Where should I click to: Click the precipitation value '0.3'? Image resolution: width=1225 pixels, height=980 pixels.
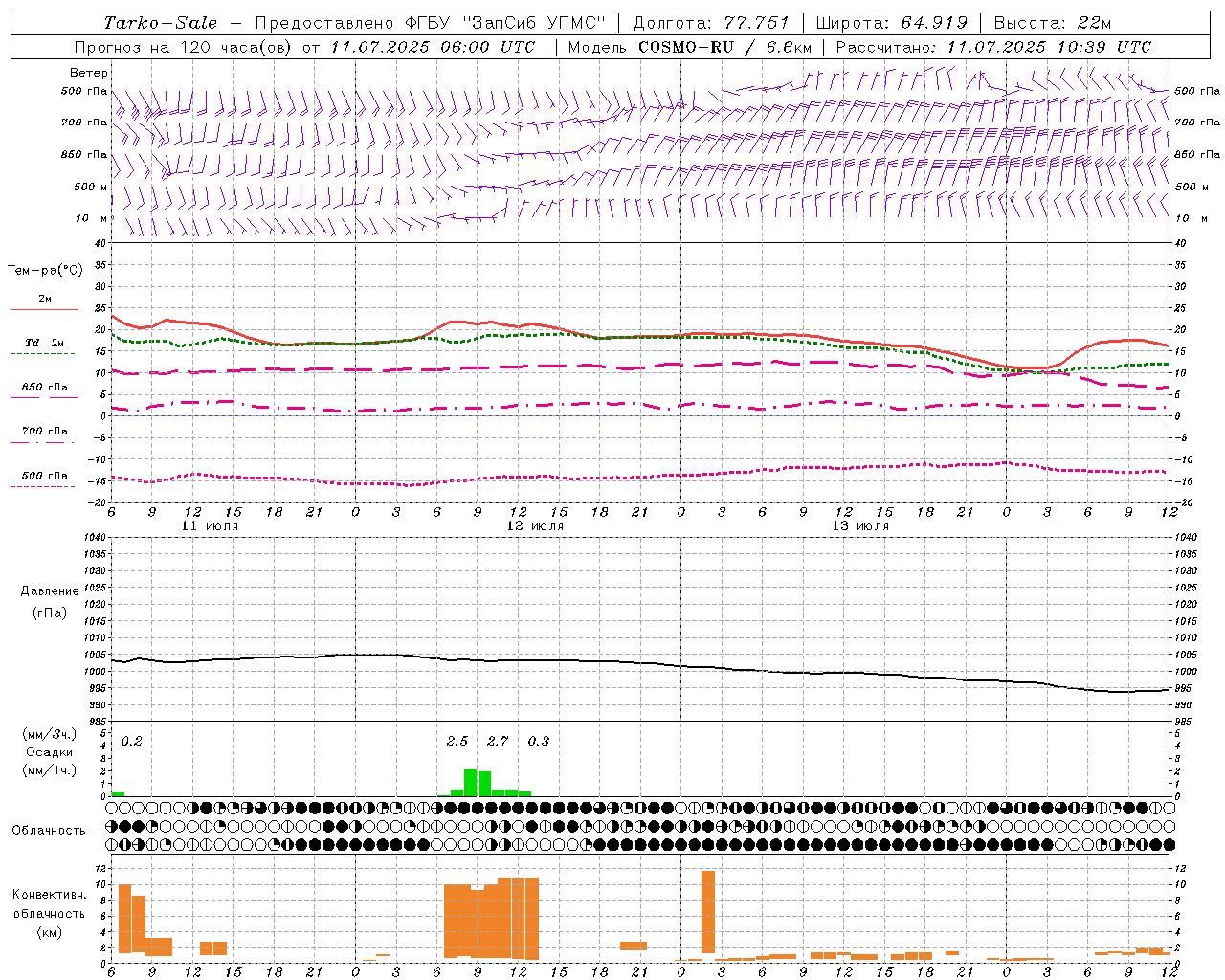tap(539, 741)
